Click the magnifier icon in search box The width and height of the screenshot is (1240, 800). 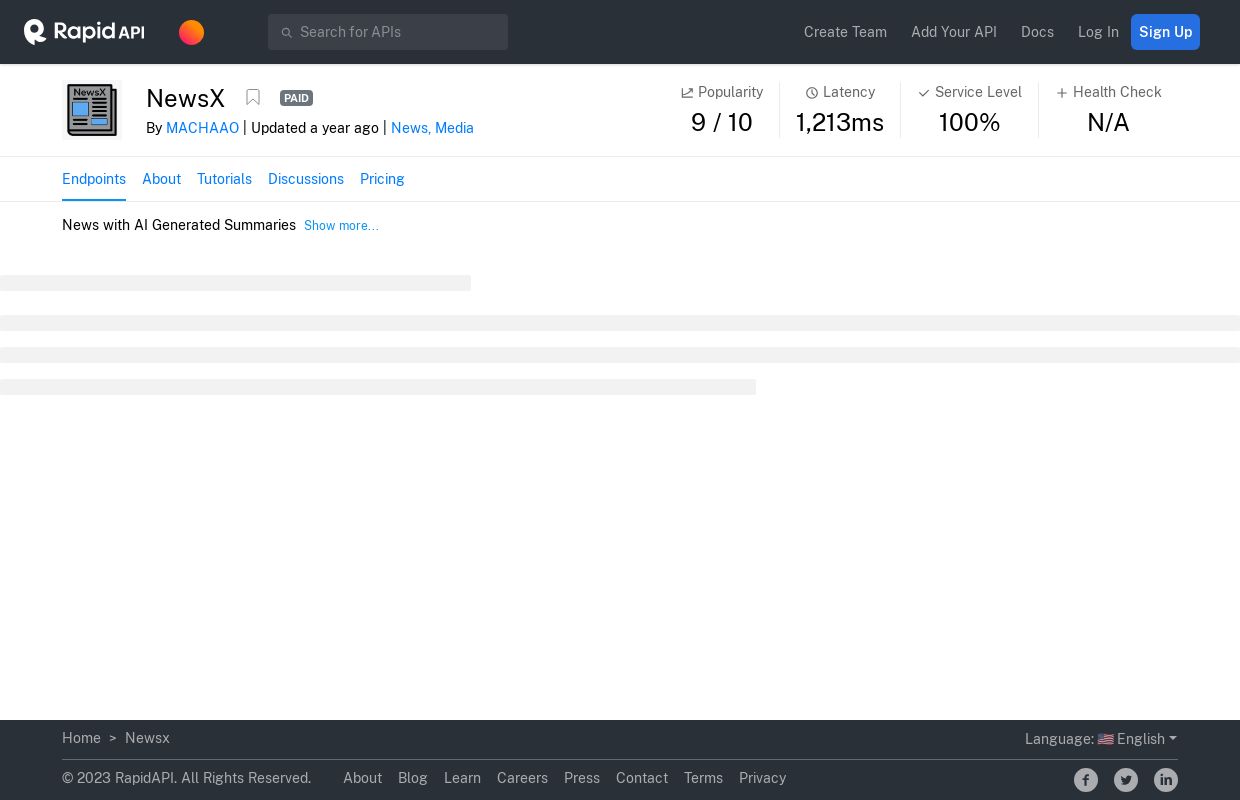[x=286, y=32]
